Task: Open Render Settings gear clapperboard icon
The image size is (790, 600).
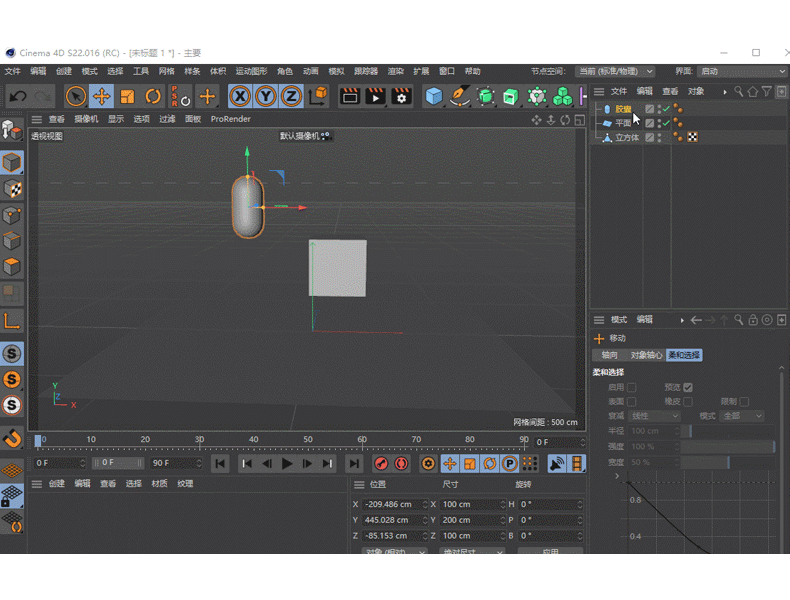Action: [x=401, y=96]
